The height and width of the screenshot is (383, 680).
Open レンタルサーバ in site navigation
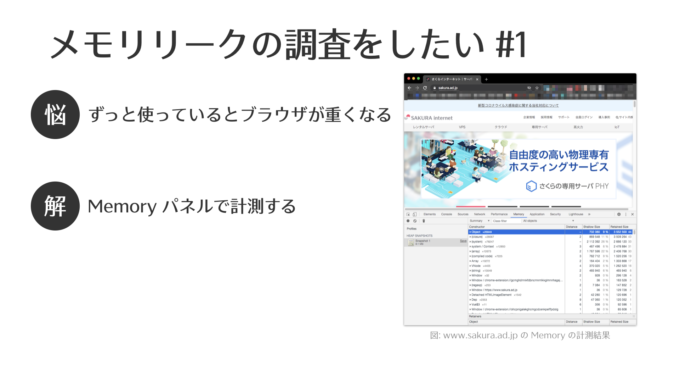coord(423,127)
